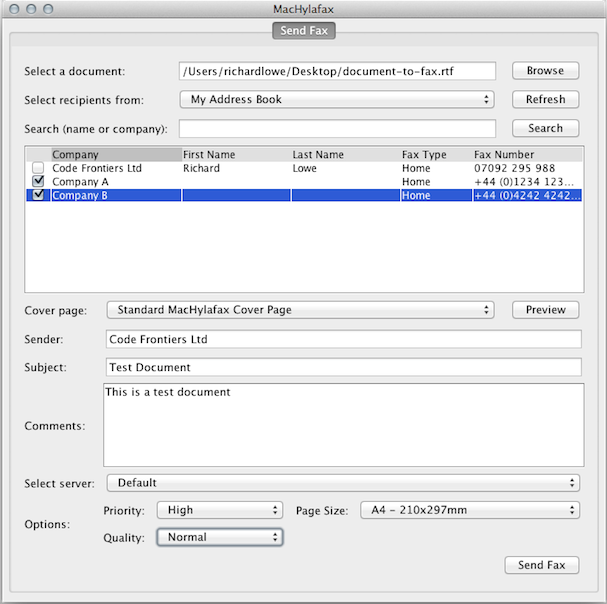Screen dimensions: 607x604
Task: Sort by the First Name column header
Action: pos(236,154)
